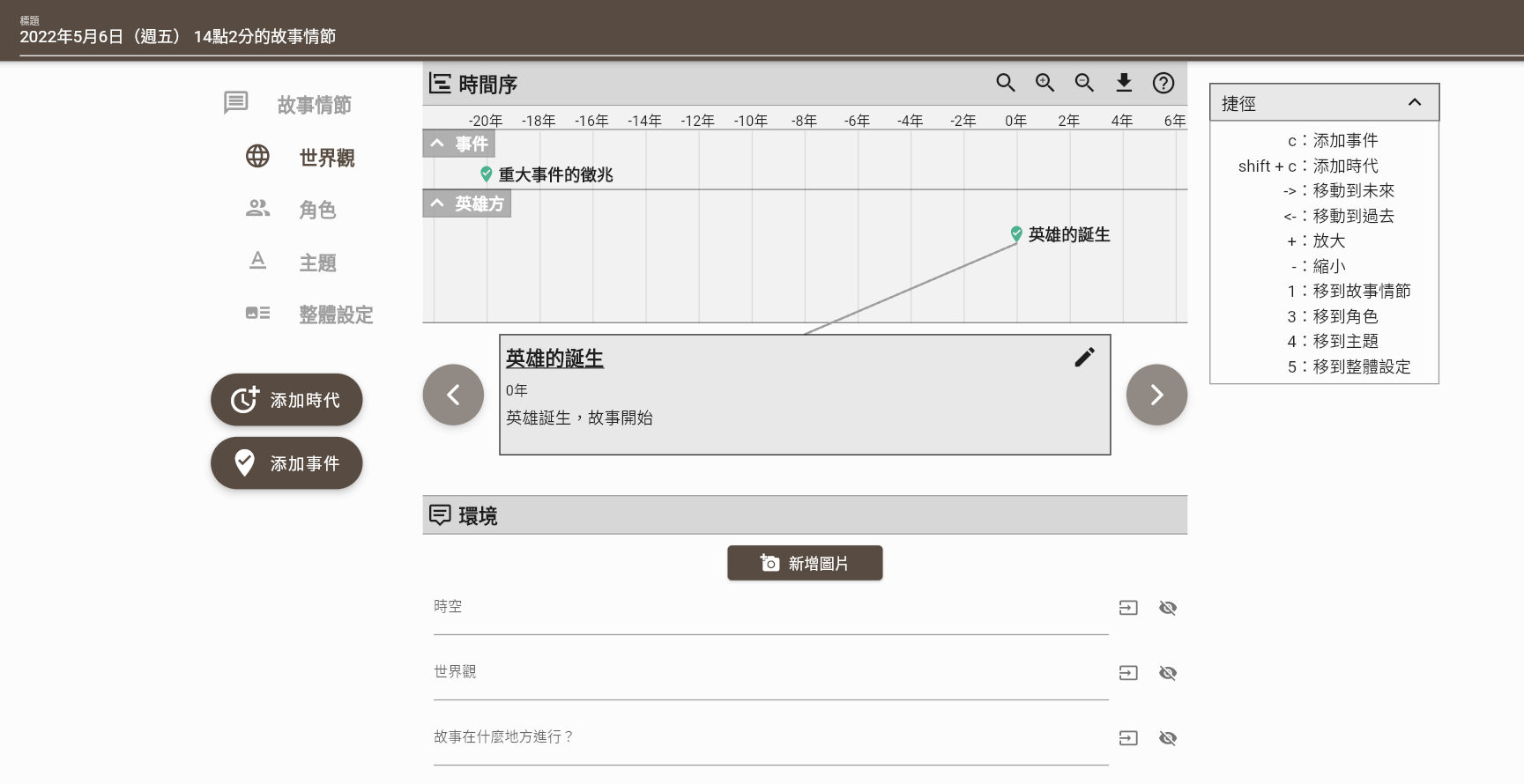Download the timeline using the download icon
1524x784 pixels.
1124,83
